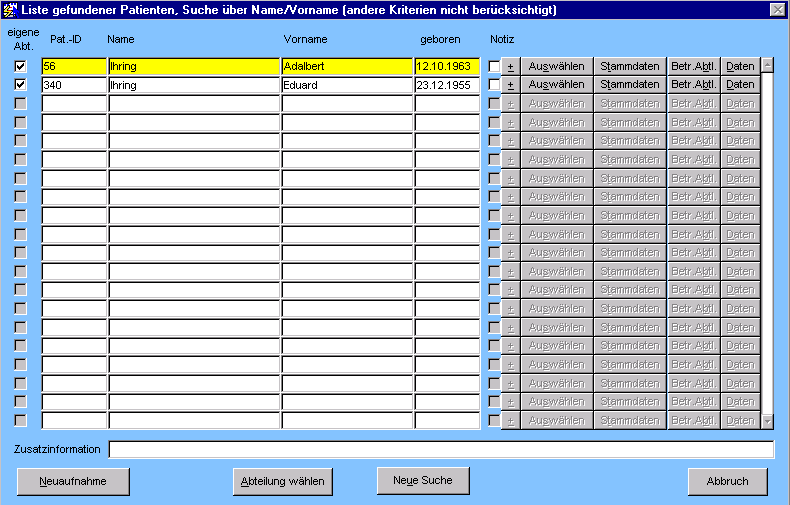Open Stammdaten for Eduard Ihring

coord(630,85)
